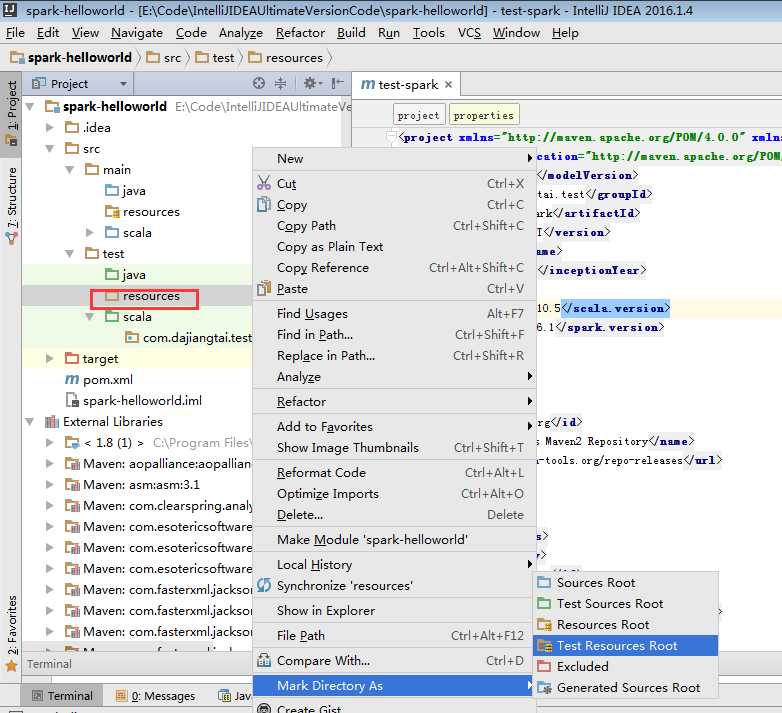
Task: Open the File menu
Action: point(15,33)
